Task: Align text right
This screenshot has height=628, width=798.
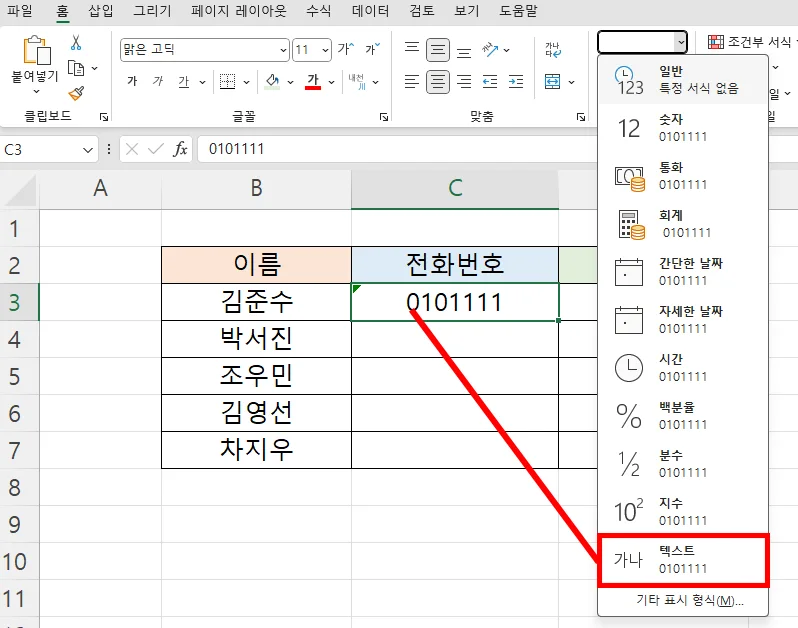Action: [x=464, y=81]
